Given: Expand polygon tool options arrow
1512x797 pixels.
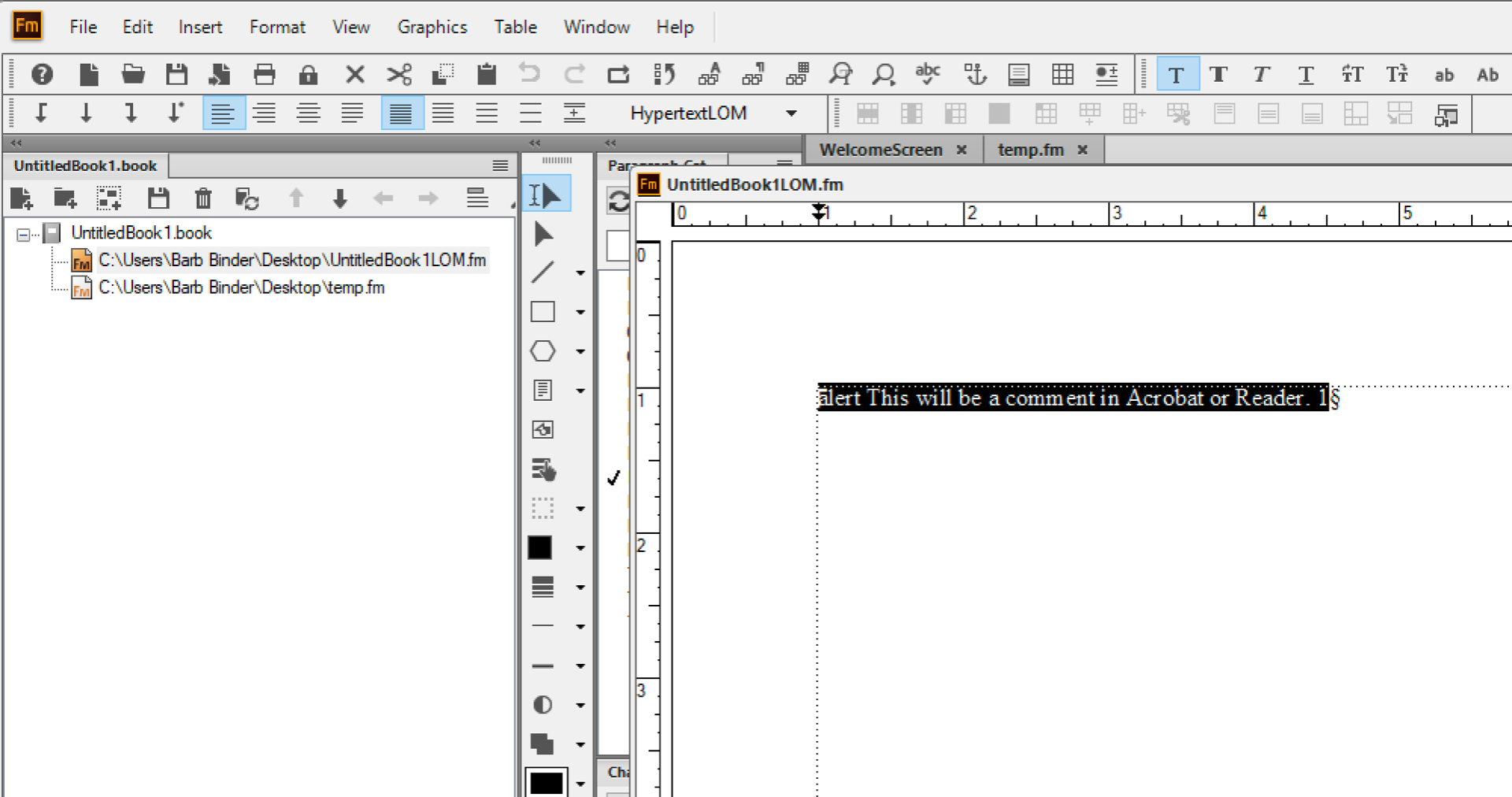Looking at the screenshot, I should pyautogui.click(x=580, y=352).
